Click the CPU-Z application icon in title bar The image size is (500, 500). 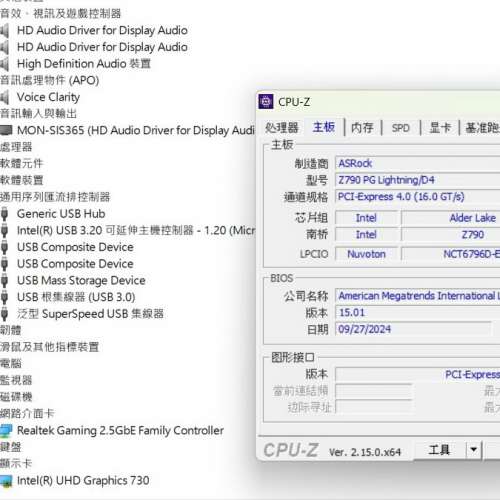point(266,102)
